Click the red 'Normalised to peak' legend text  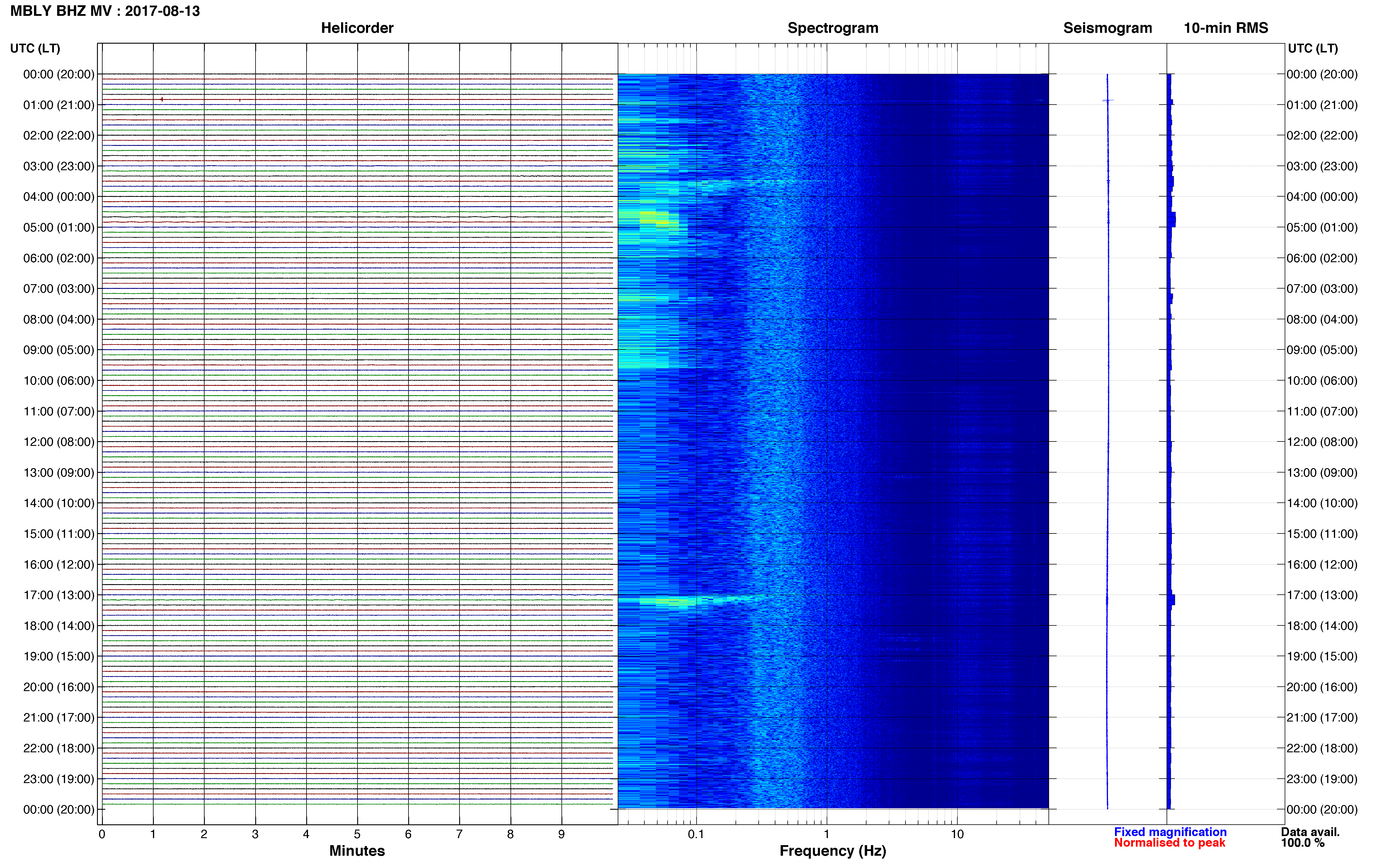tap(1170, 843)
